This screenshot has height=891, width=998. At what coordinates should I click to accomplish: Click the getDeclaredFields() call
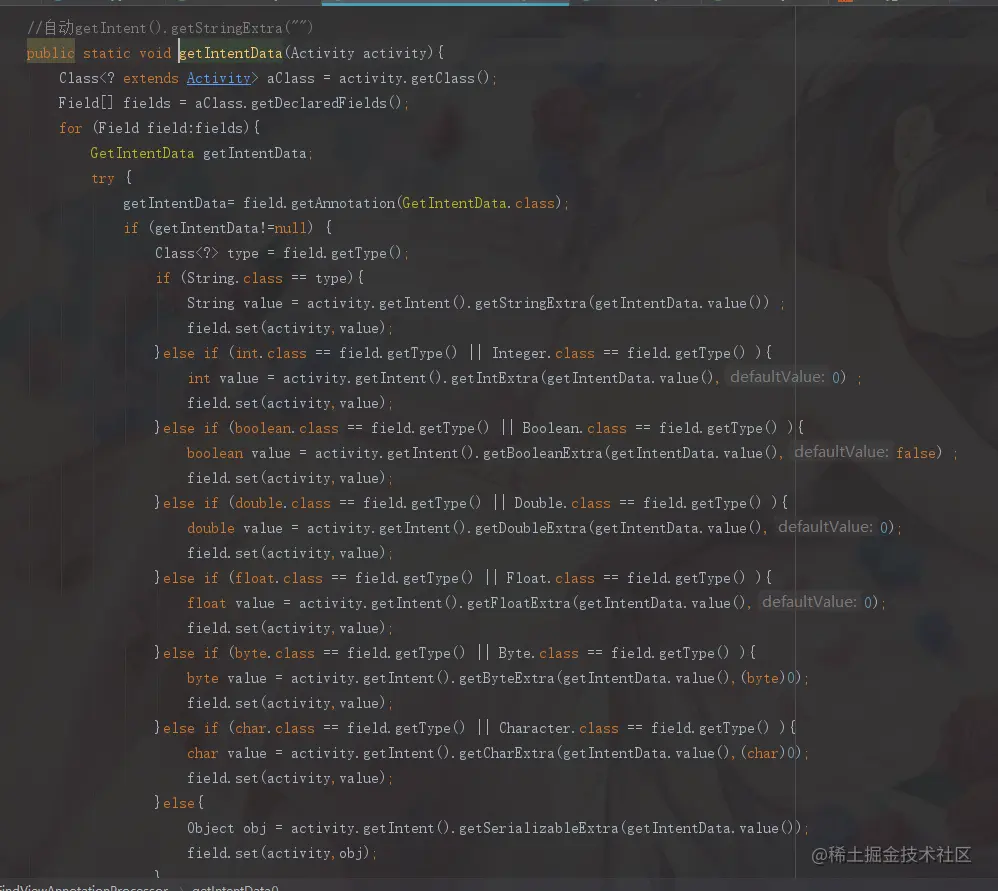[326, 103]
